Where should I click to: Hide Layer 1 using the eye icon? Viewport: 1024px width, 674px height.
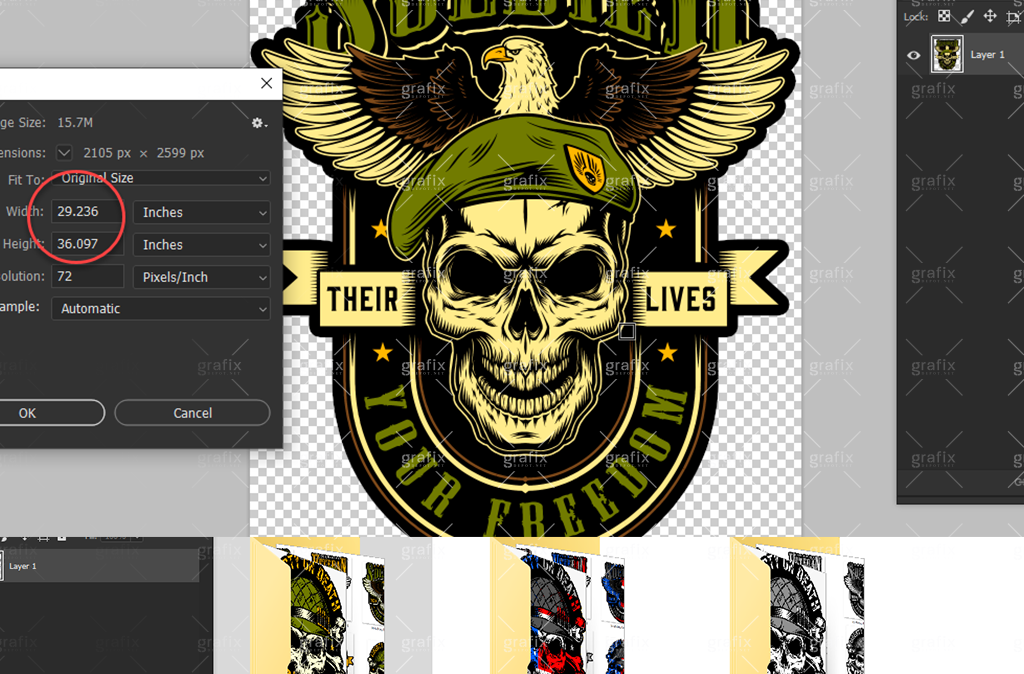913,55
